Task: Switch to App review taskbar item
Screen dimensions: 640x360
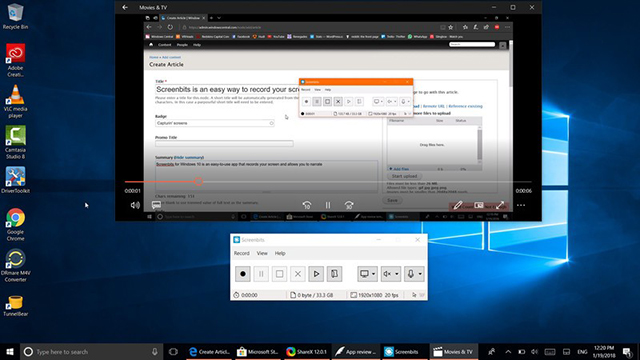Action: 356,351
